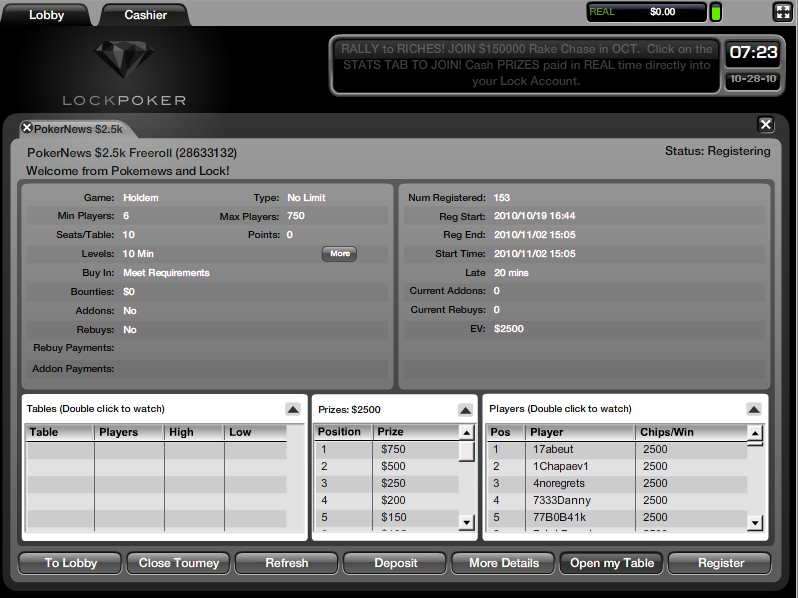The height and width of the screenshot is (598, 798).
Task: Click the Players list scroll-down arrow
Action: click(x=755, y=522)
